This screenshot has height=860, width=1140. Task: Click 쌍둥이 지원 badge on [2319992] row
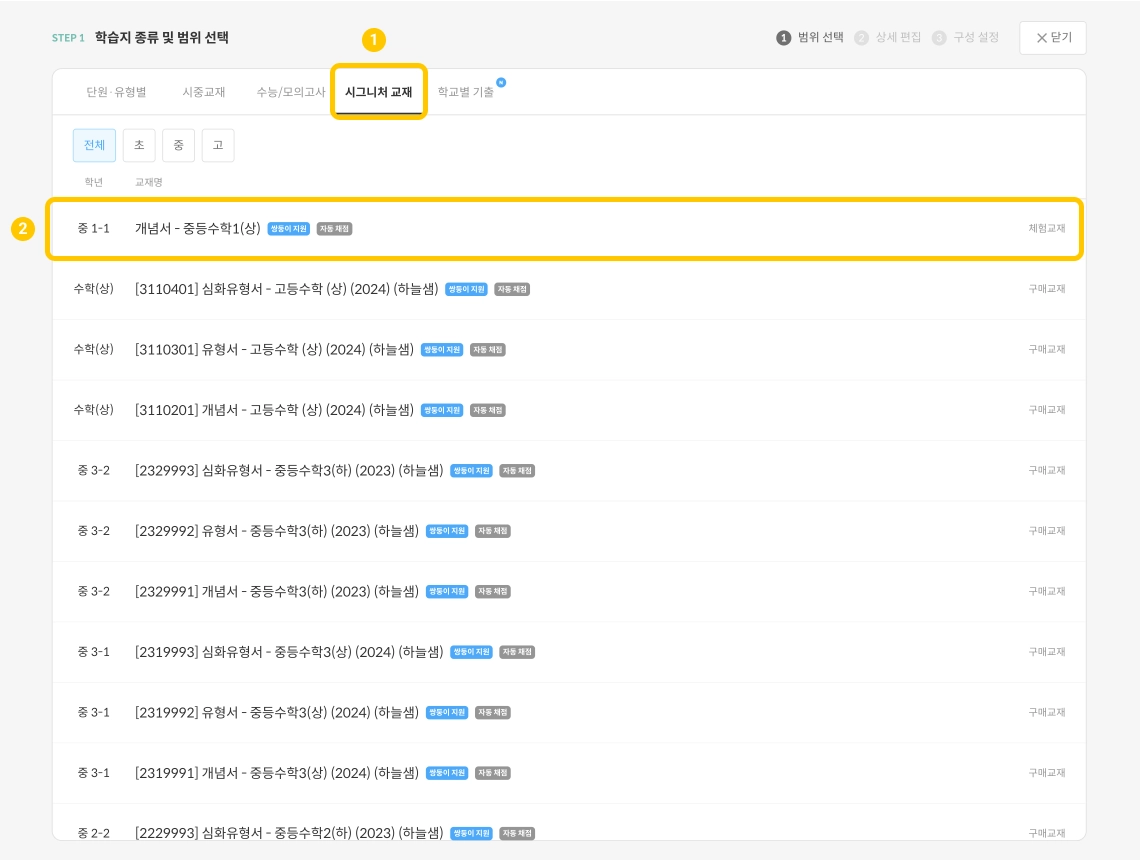point(446,712)
